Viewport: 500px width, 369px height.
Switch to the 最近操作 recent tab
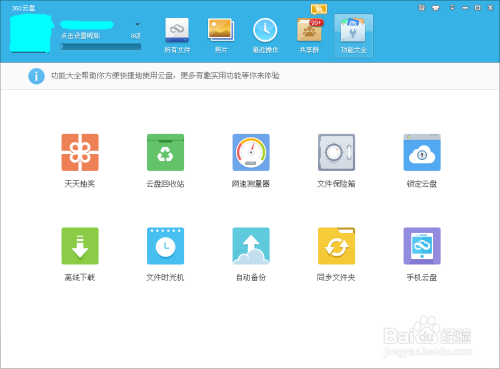(265, 36)
